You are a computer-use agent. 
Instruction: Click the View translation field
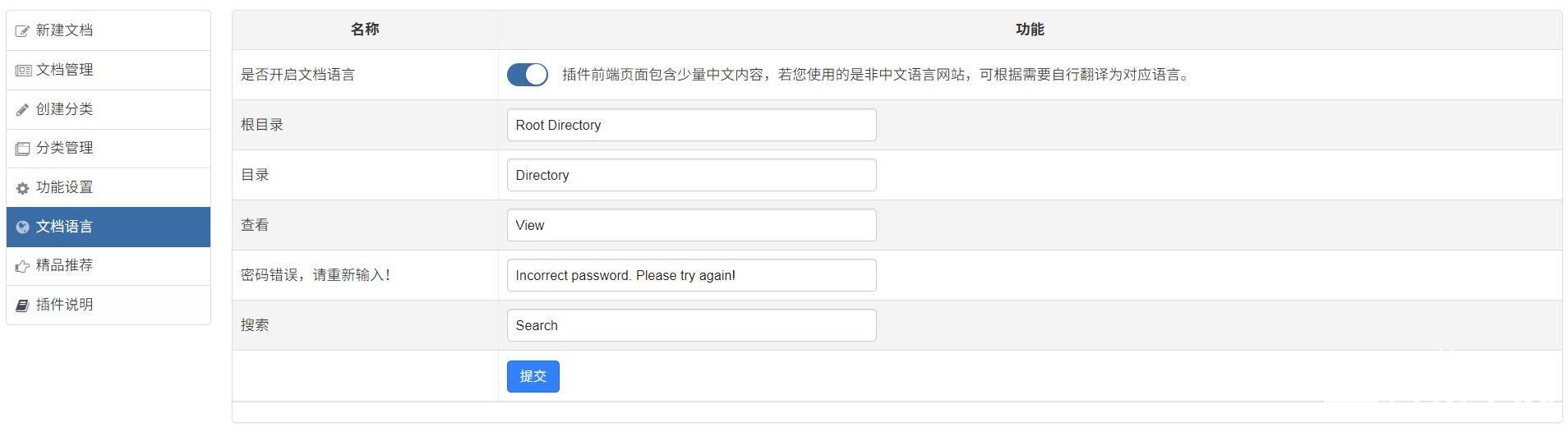click(x=691, y=225)
